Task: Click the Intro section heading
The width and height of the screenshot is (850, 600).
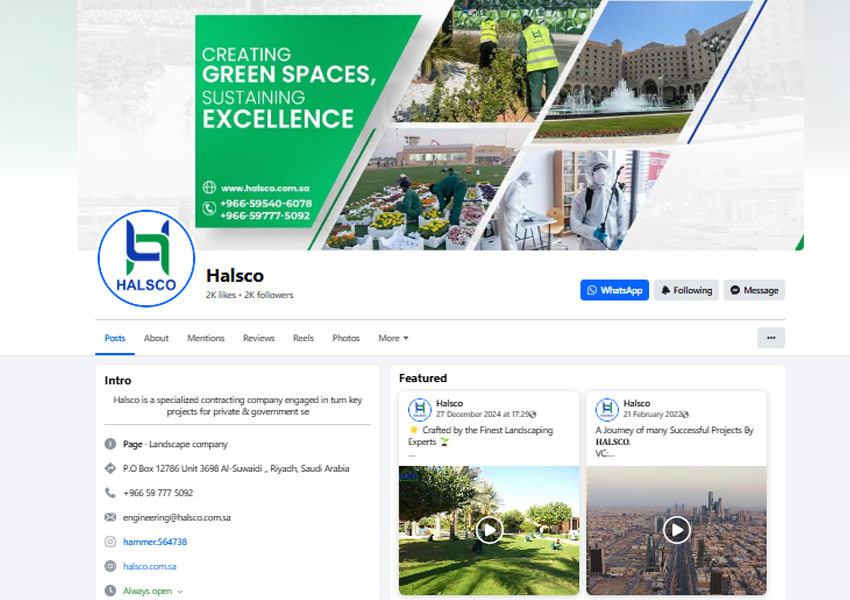Action: pyautogui.click(x=118, y=380)
